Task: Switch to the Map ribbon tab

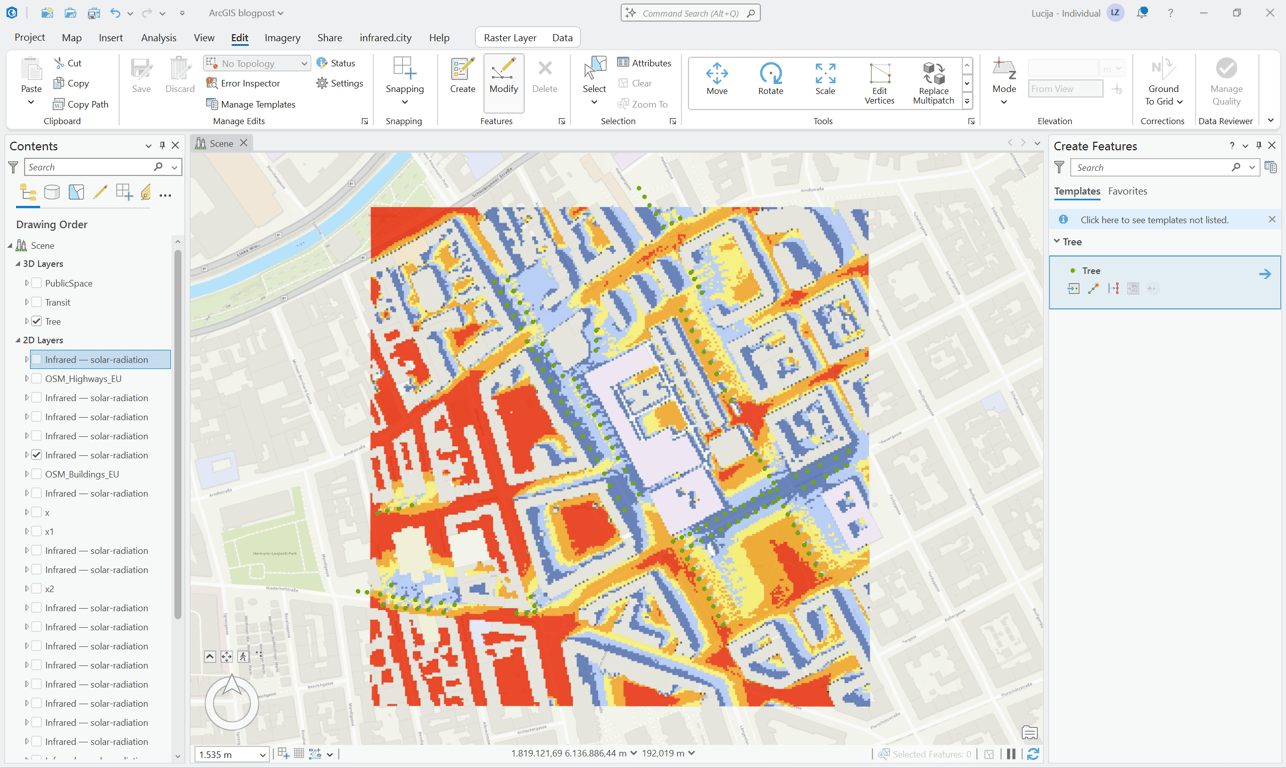Action: pos(72,38)
